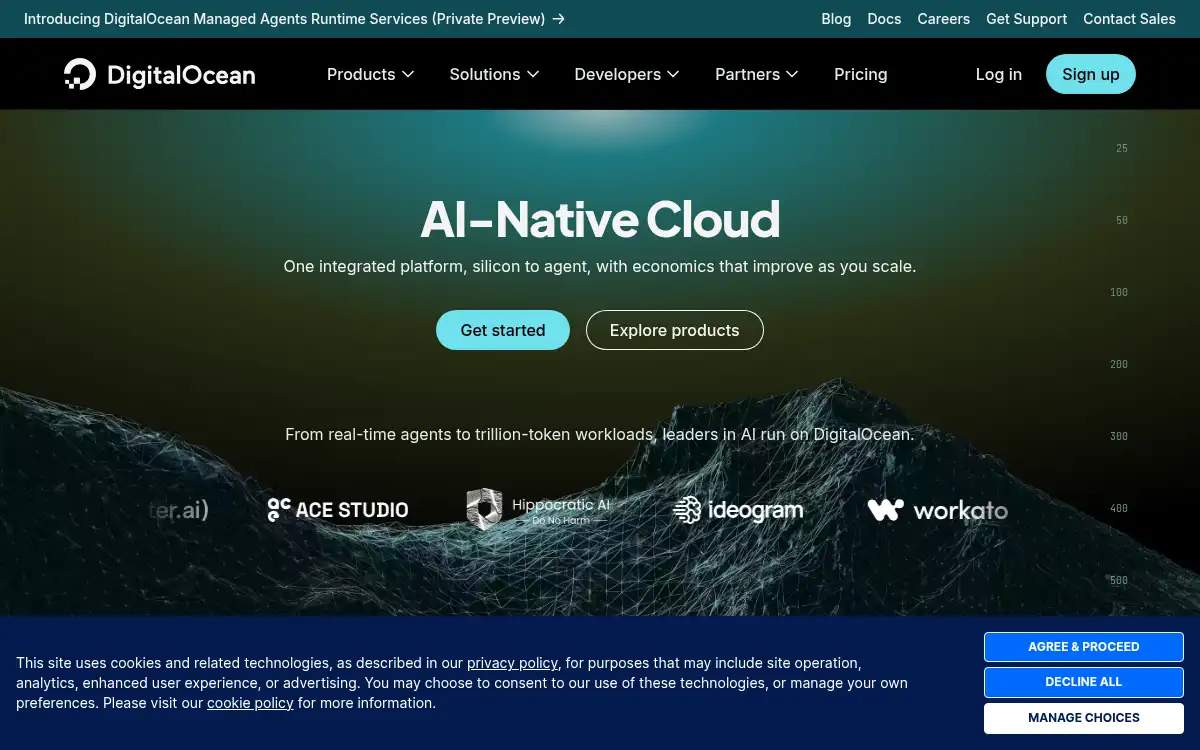Click the AI-Native Cloud heading

click(600, 219)
